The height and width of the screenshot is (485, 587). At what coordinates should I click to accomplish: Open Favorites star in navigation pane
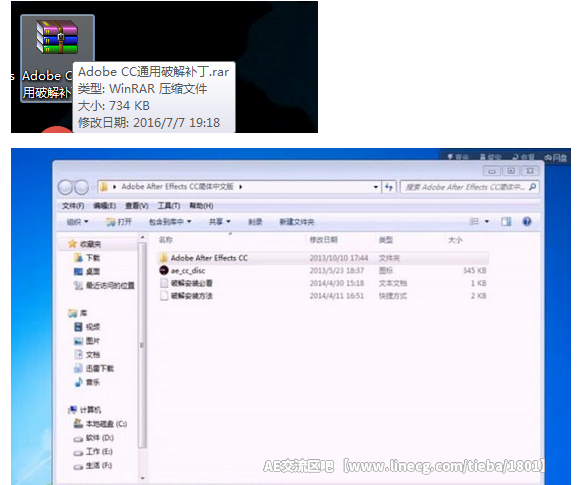(x=85, y=244)
